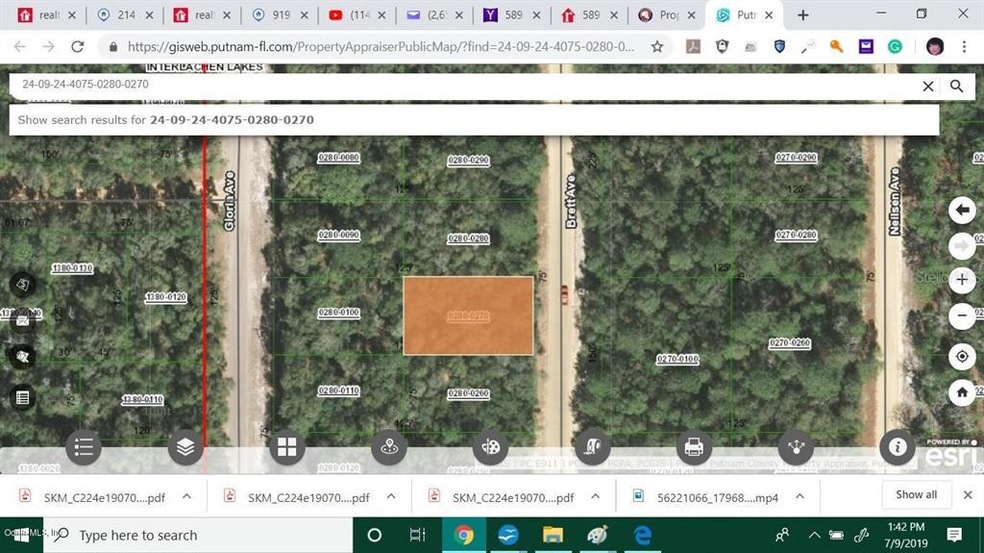Open the legend list widget

pos(84,448)
